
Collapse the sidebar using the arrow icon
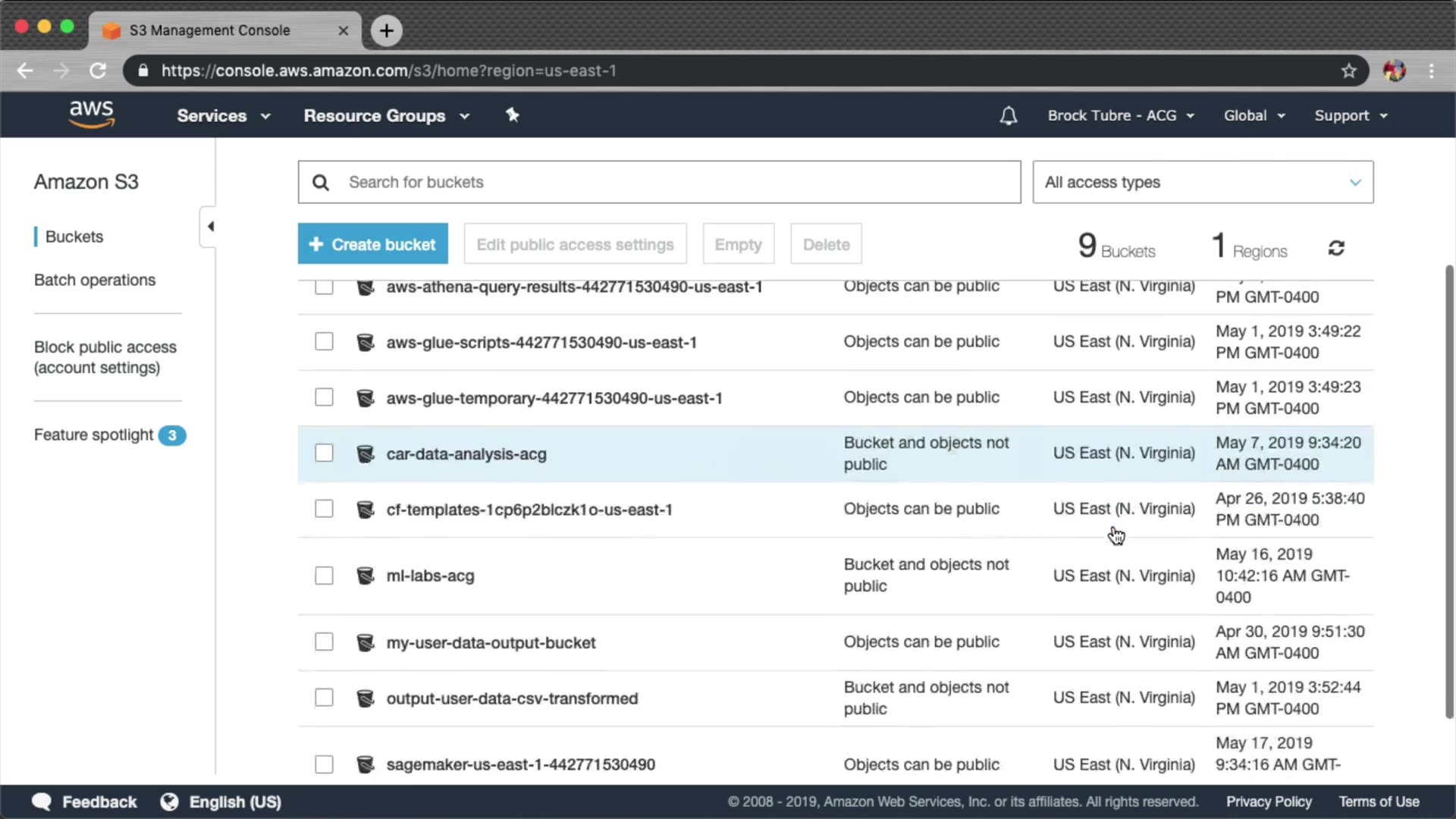[x=210, y=226]
